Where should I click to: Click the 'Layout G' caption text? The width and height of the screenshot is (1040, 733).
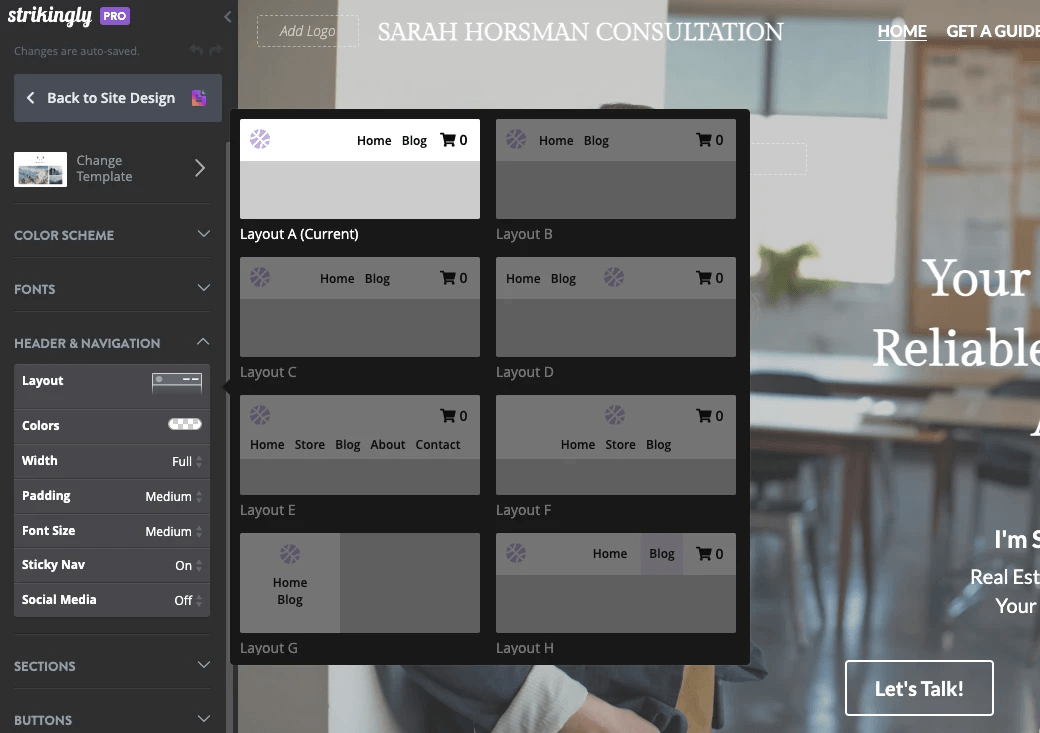click(269, 648)
